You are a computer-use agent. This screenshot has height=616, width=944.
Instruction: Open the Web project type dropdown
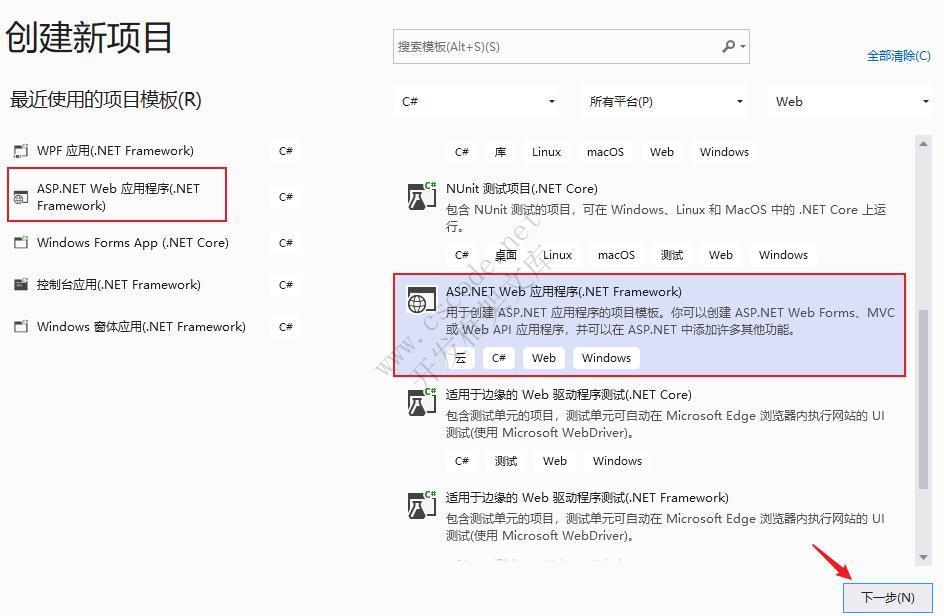point(850,101)
